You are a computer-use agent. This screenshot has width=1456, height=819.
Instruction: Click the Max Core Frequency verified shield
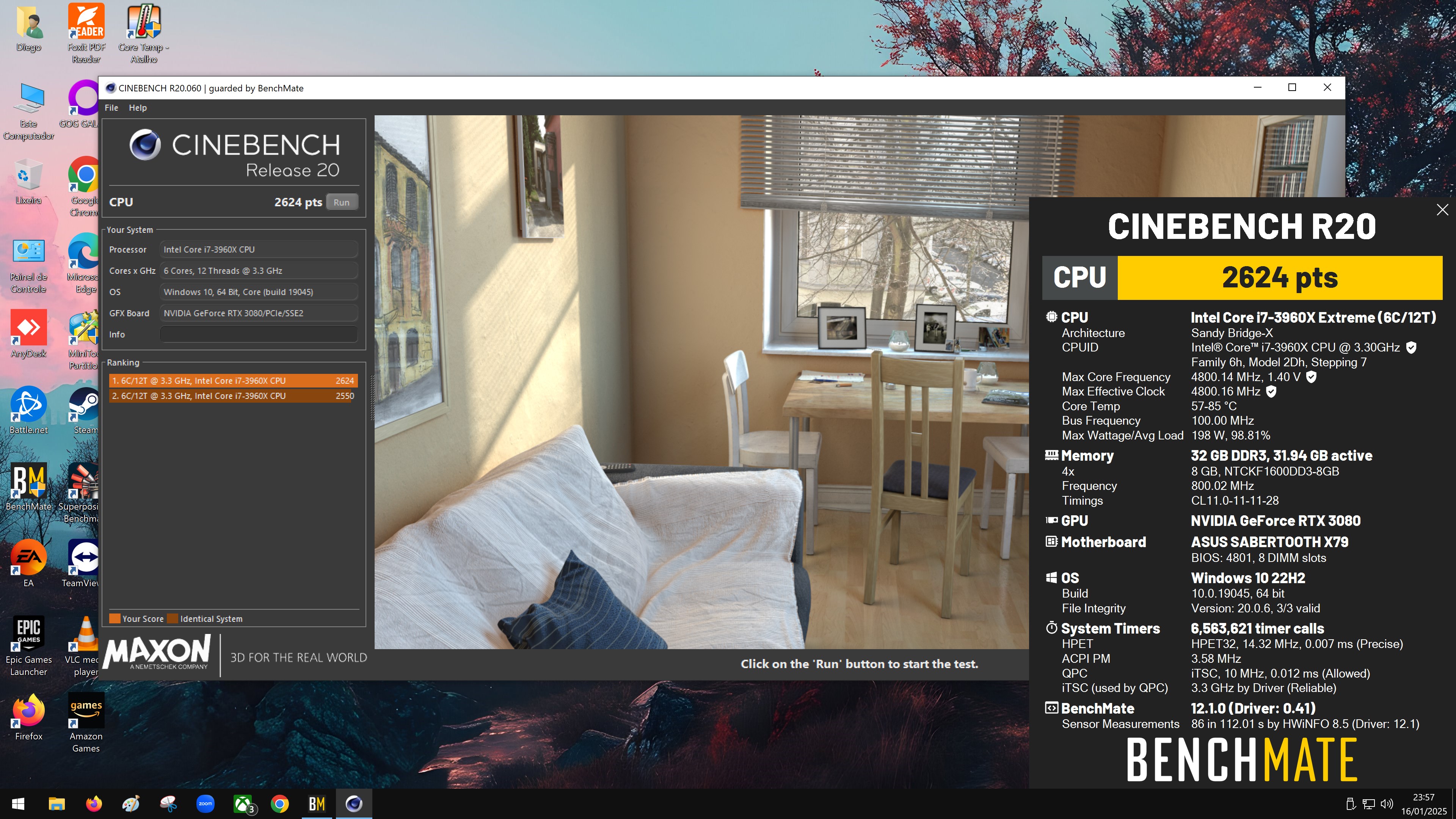1311,377
